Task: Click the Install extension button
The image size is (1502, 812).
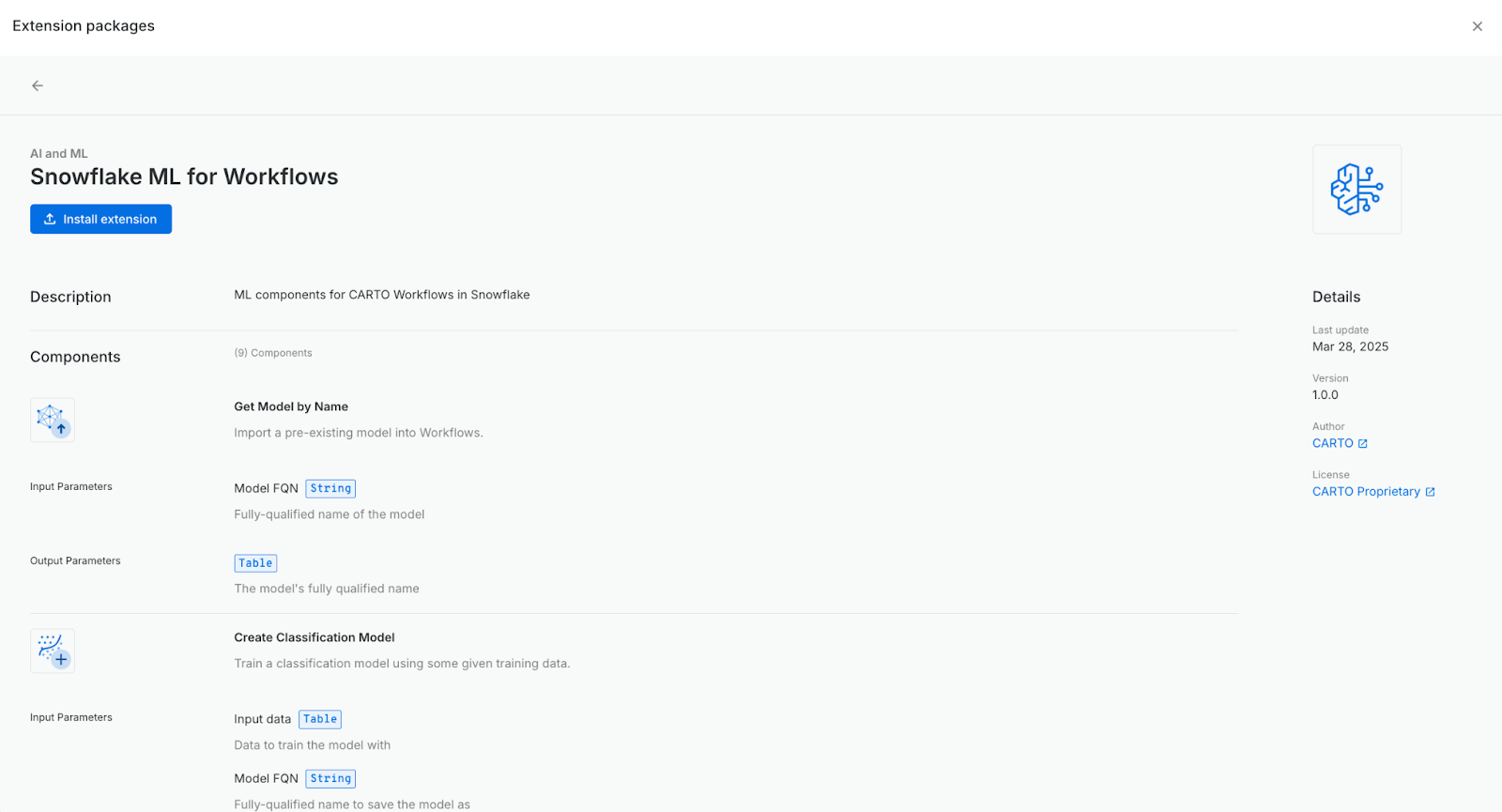Action: pyautogui.click(x=100, y=219)
